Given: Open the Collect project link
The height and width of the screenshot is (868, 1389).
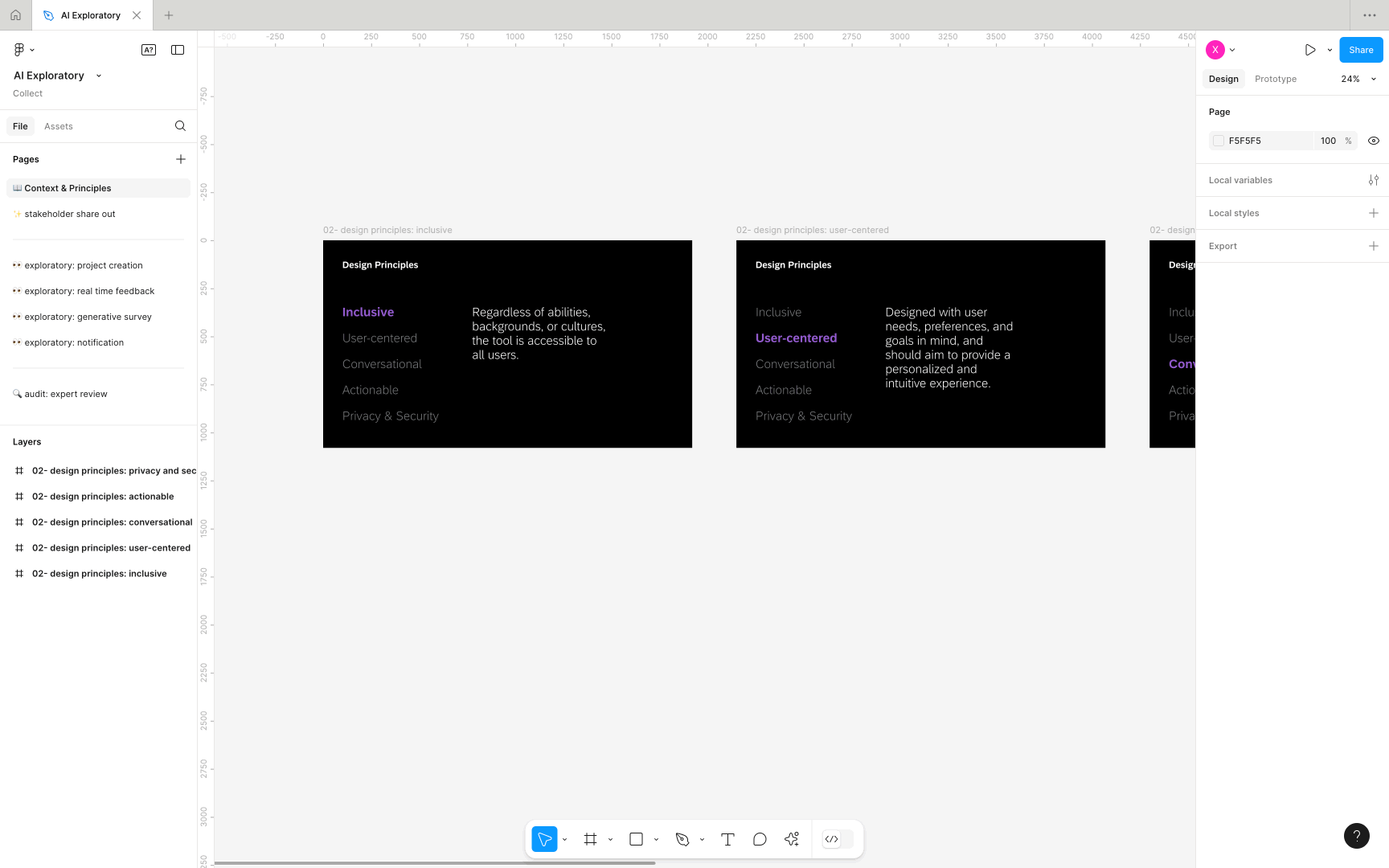Looking at the screenshot, I should (x=27, y=93).
